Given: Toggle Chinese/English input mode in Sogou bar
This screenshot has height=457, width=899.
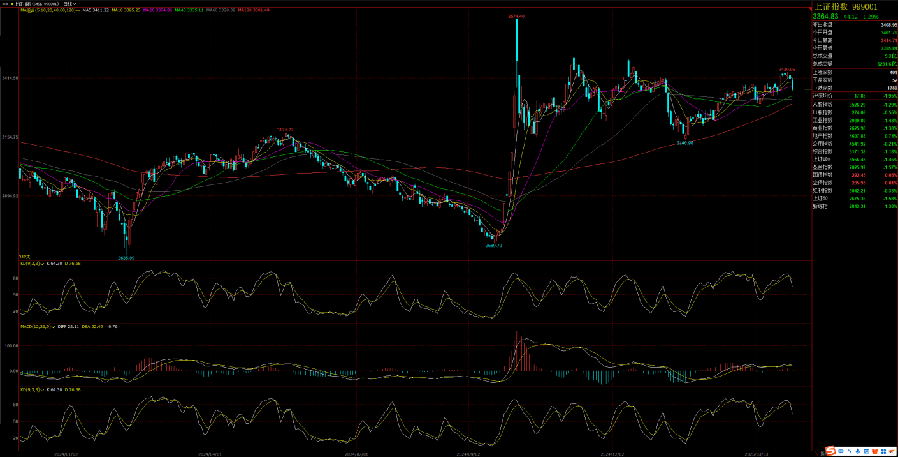Looking at the screenshot, I should pos(839,451).
